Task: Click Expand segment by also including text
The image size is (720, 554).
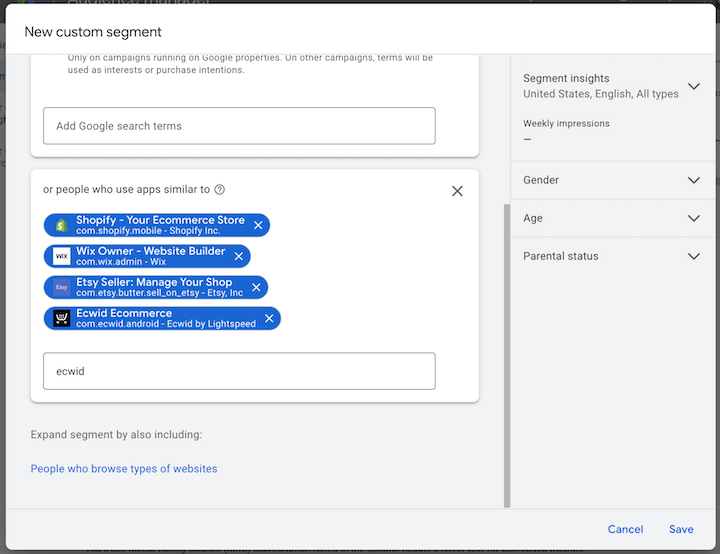Action: tap(116, 435)
